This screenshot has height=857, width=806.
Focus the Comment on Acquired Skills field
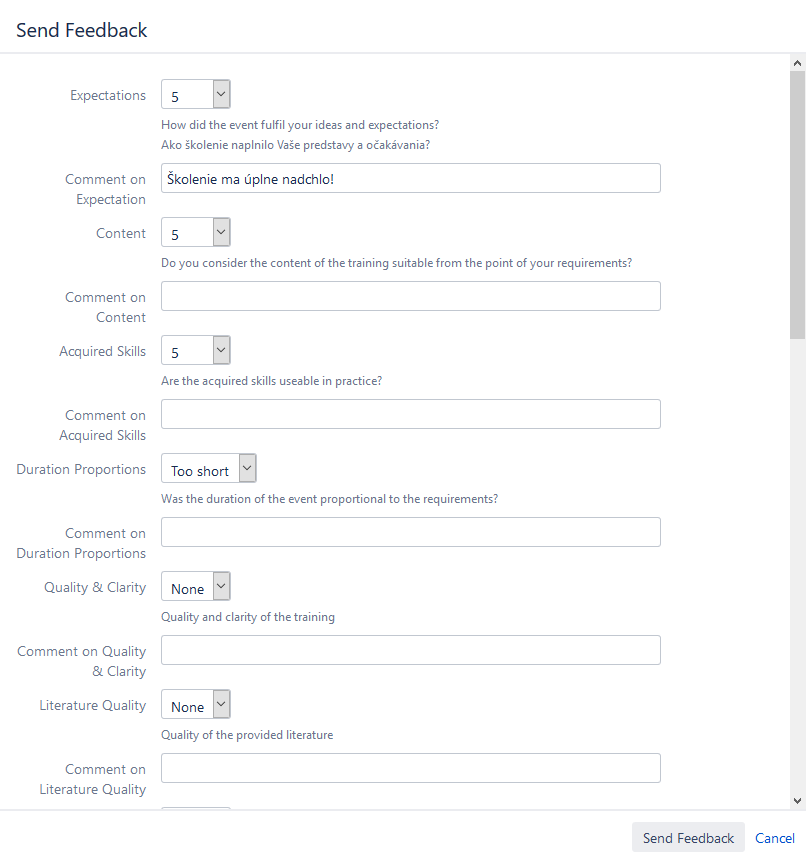410,413
